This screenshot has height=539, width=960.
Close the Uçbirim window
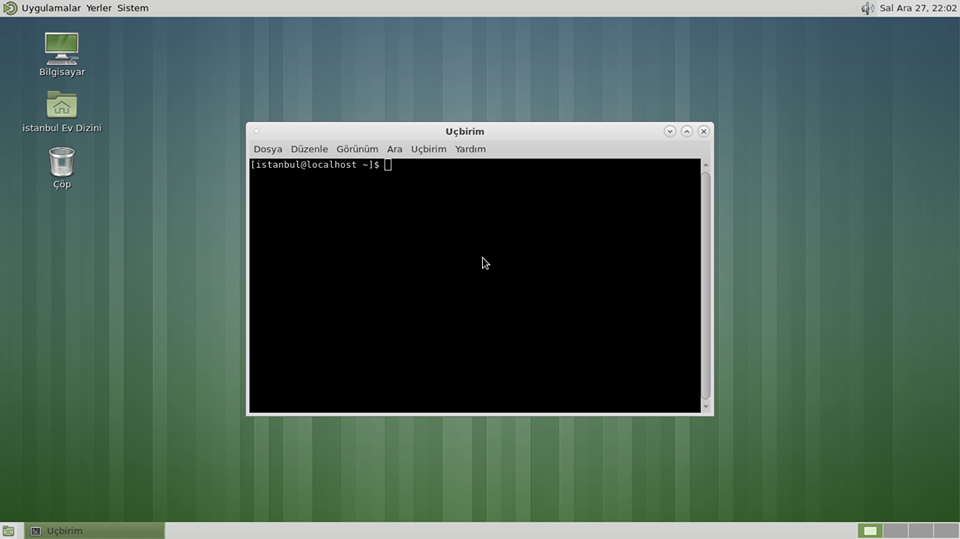(703, 131)
